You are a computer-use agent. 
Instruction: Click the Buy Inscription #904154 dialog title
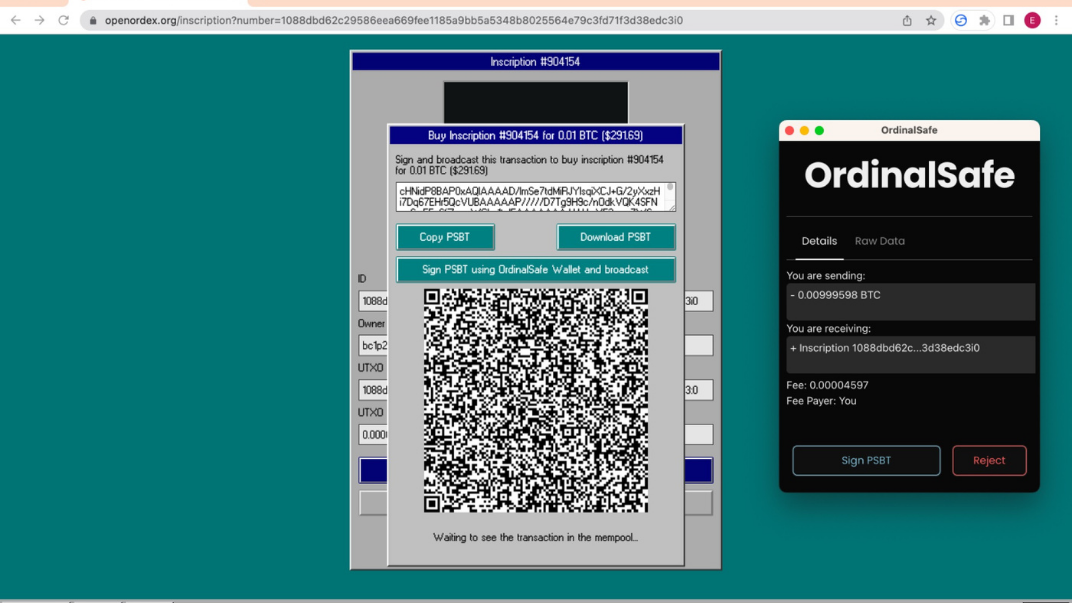[x=535, y=135]
